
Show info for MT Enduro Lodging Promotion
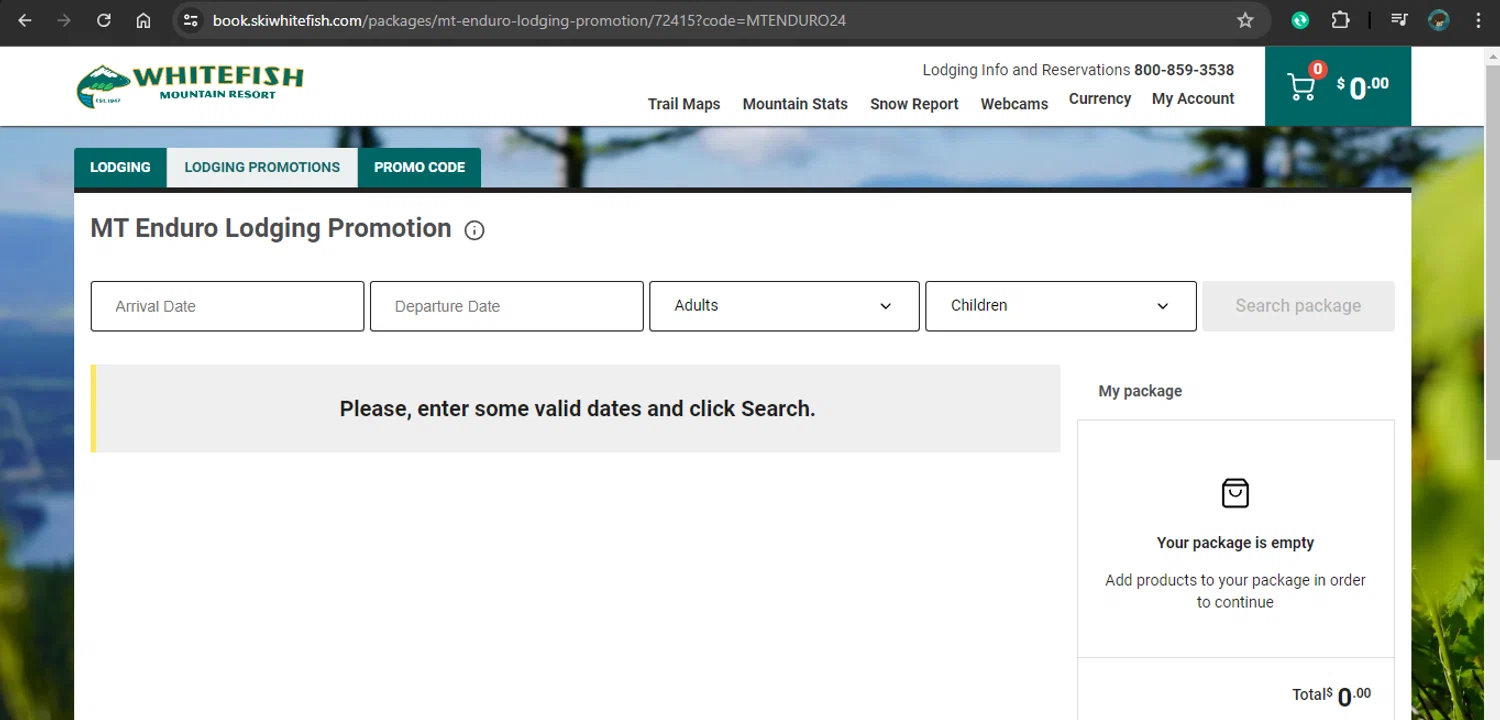(475, 231)
